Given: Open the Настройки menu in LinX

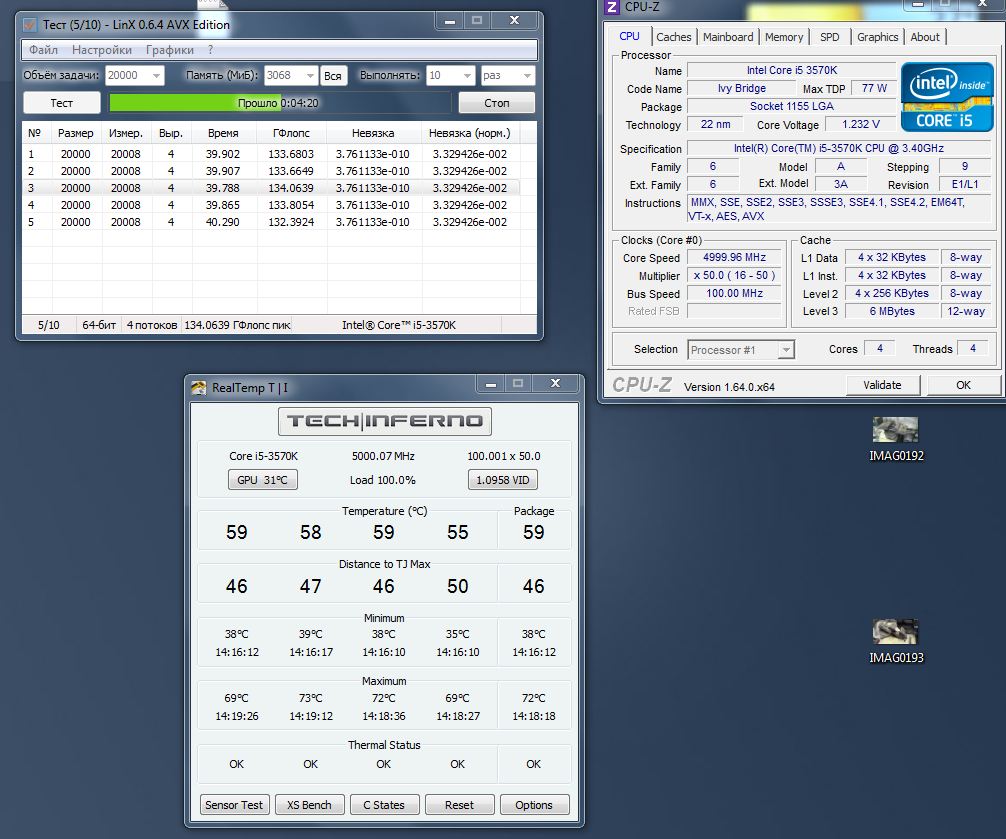Looking at the screenshot, I should point(101,50).
